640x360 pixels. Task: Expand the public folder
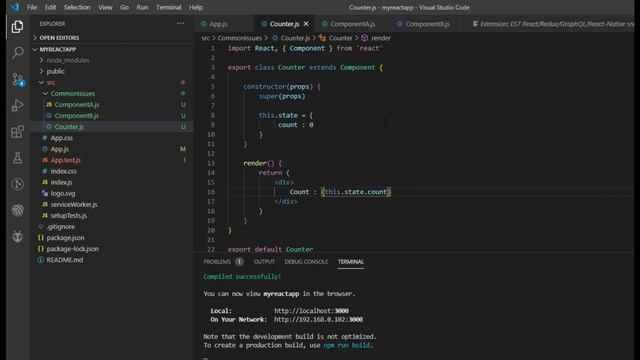tap(111, 71)
